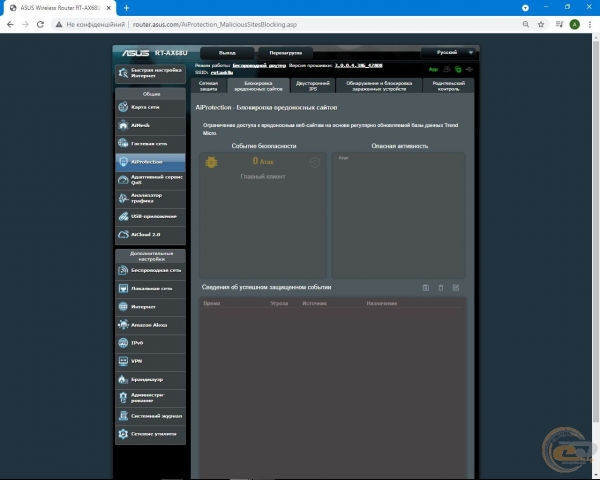The width and height of the screenshot is (600, 480).
Task: Click the Угроза column header
Action: (x=279, y=303)
